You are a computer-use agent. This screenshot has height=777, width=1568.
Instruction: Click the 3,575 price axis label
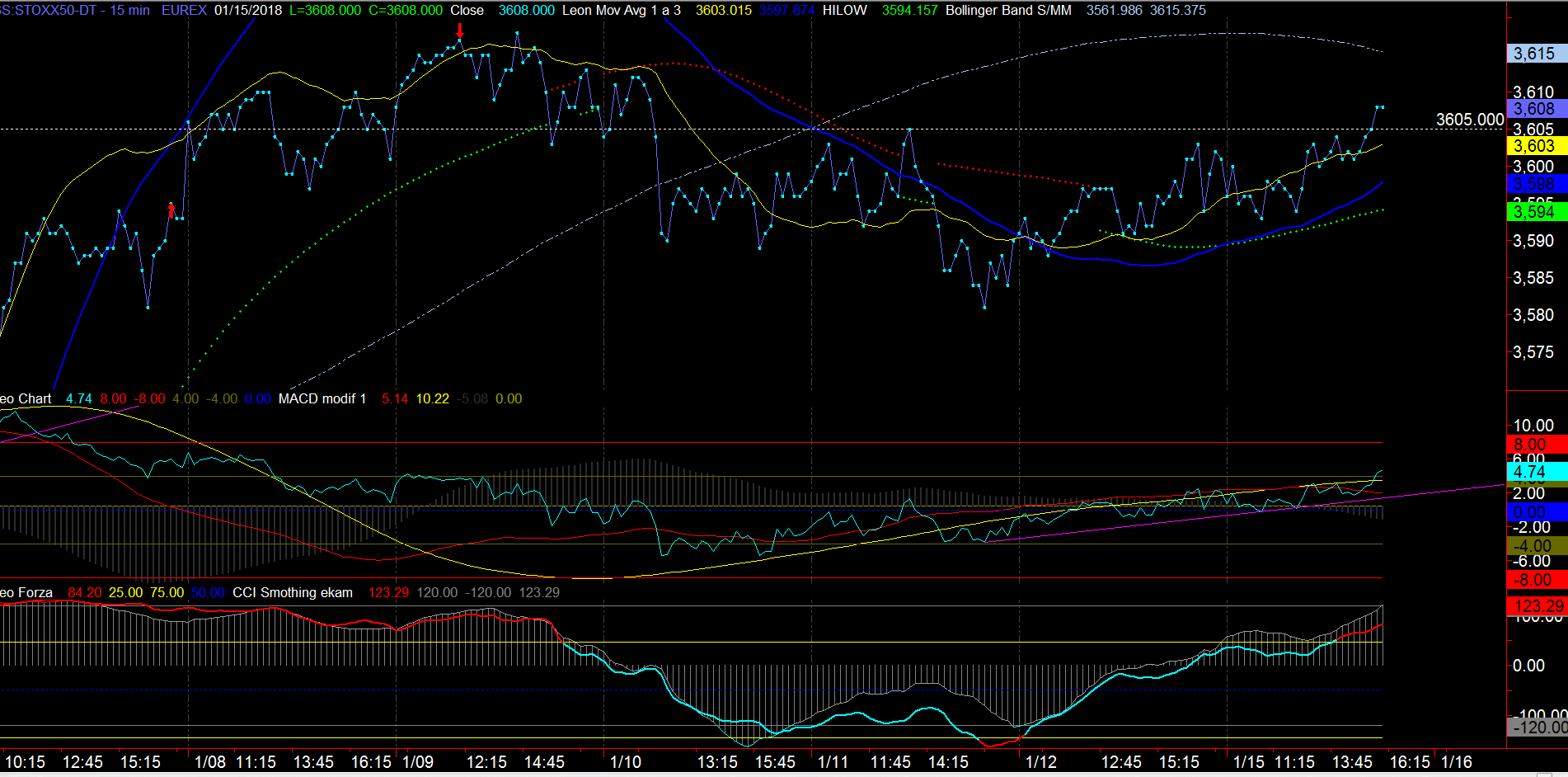pos(1533,352)
